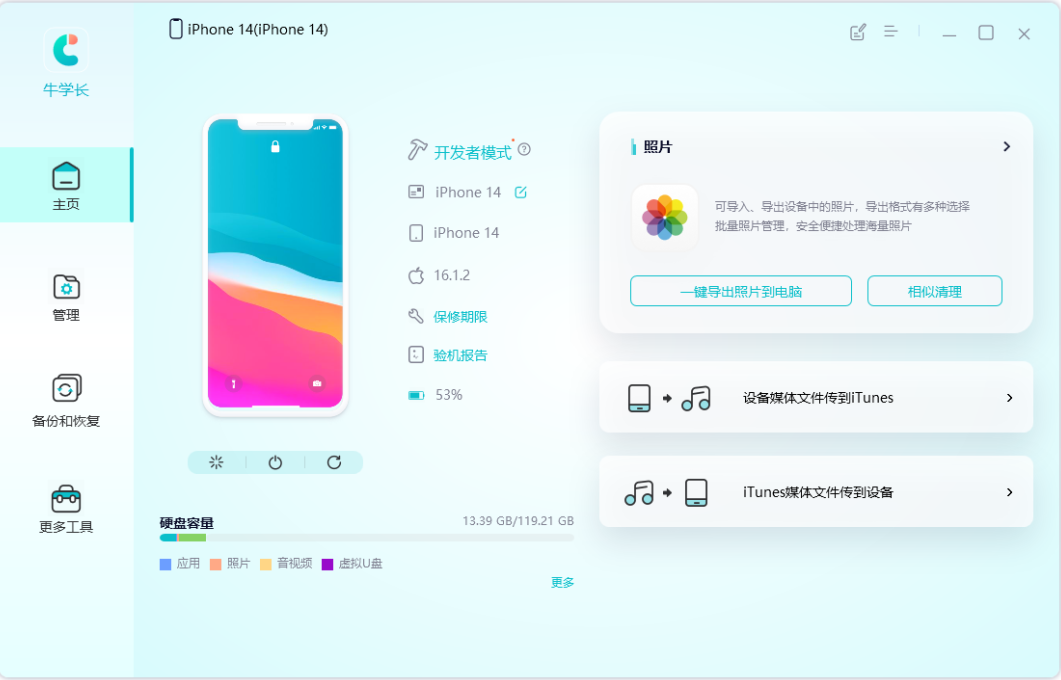Click the 53% battery text
This screenshot has height=680, width=1061.
[449, 394]
